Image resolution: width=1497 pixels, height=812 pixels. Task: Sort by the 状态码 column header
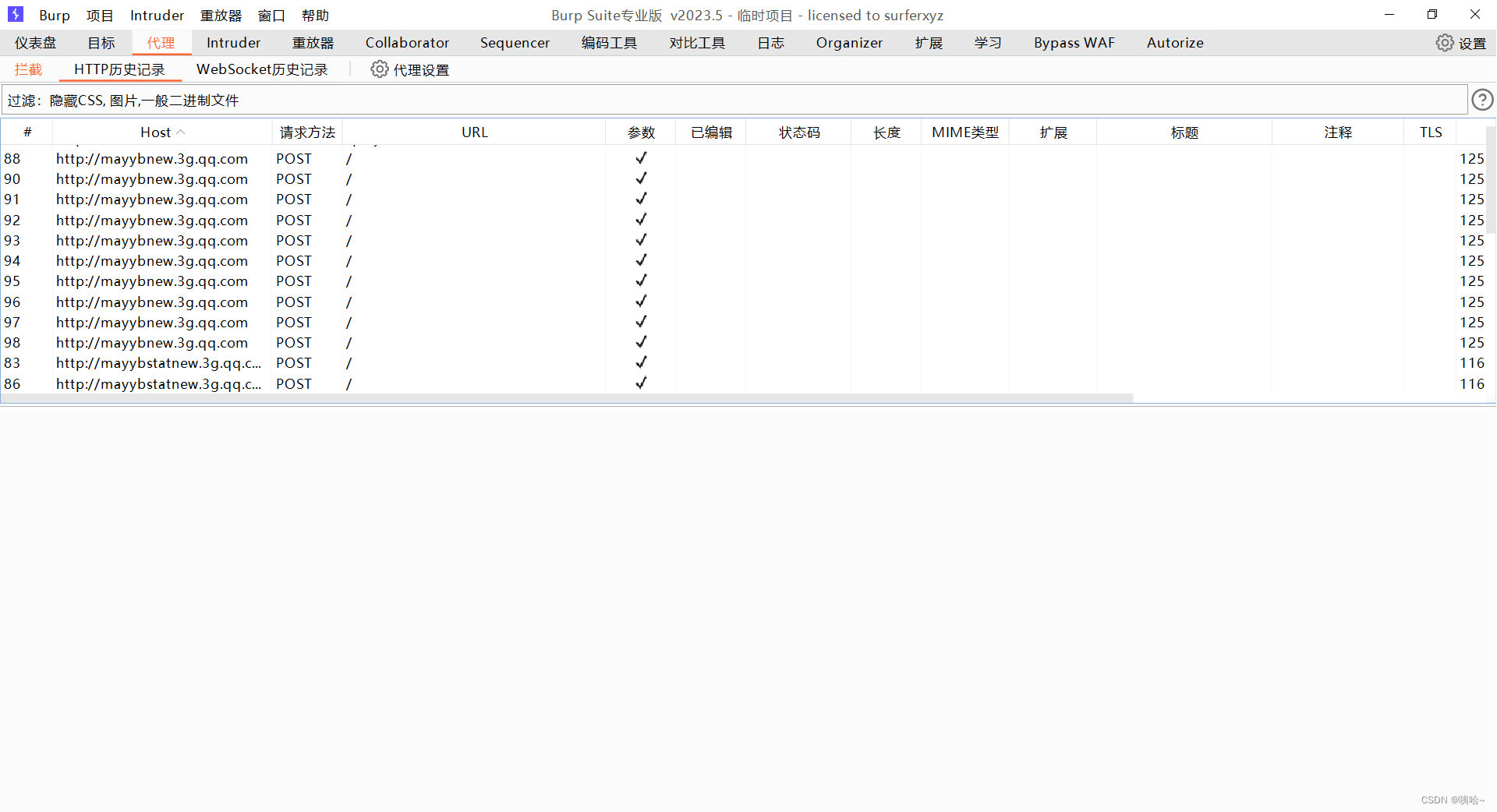799,132
